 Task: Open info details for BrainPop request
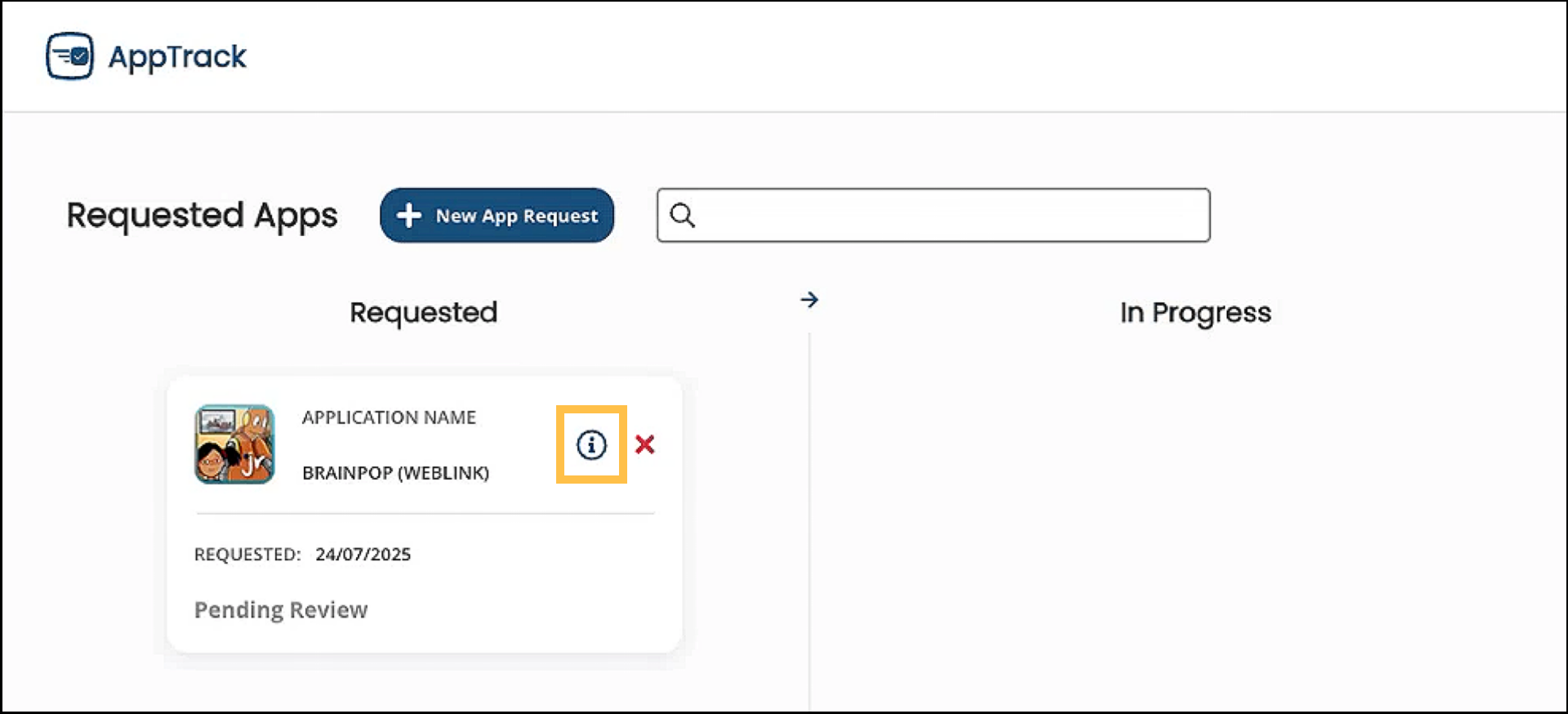pyautogui.click(x=591, y=444)
